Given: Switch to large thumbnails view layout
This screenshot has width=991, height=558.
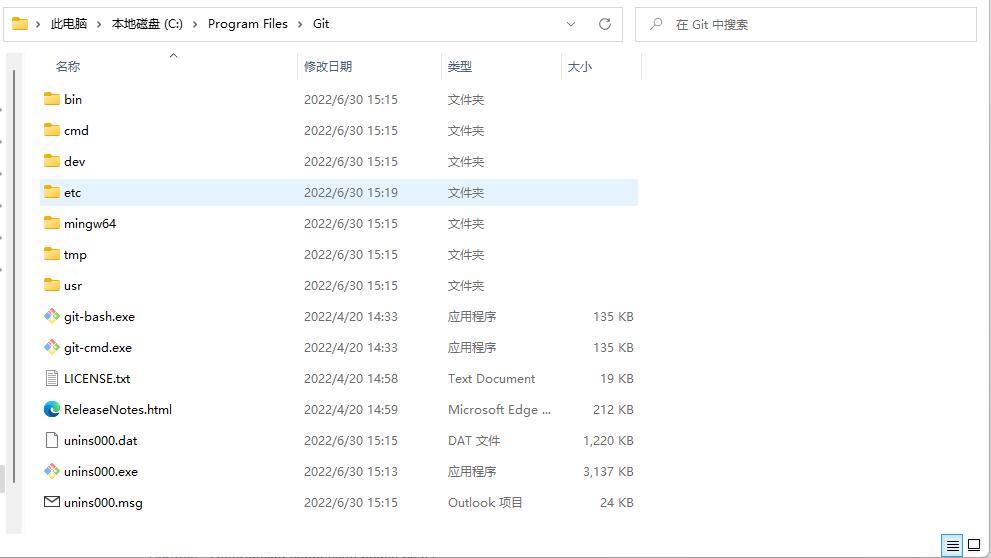Looking at the screenshot, I should click(x=974, y=545).
